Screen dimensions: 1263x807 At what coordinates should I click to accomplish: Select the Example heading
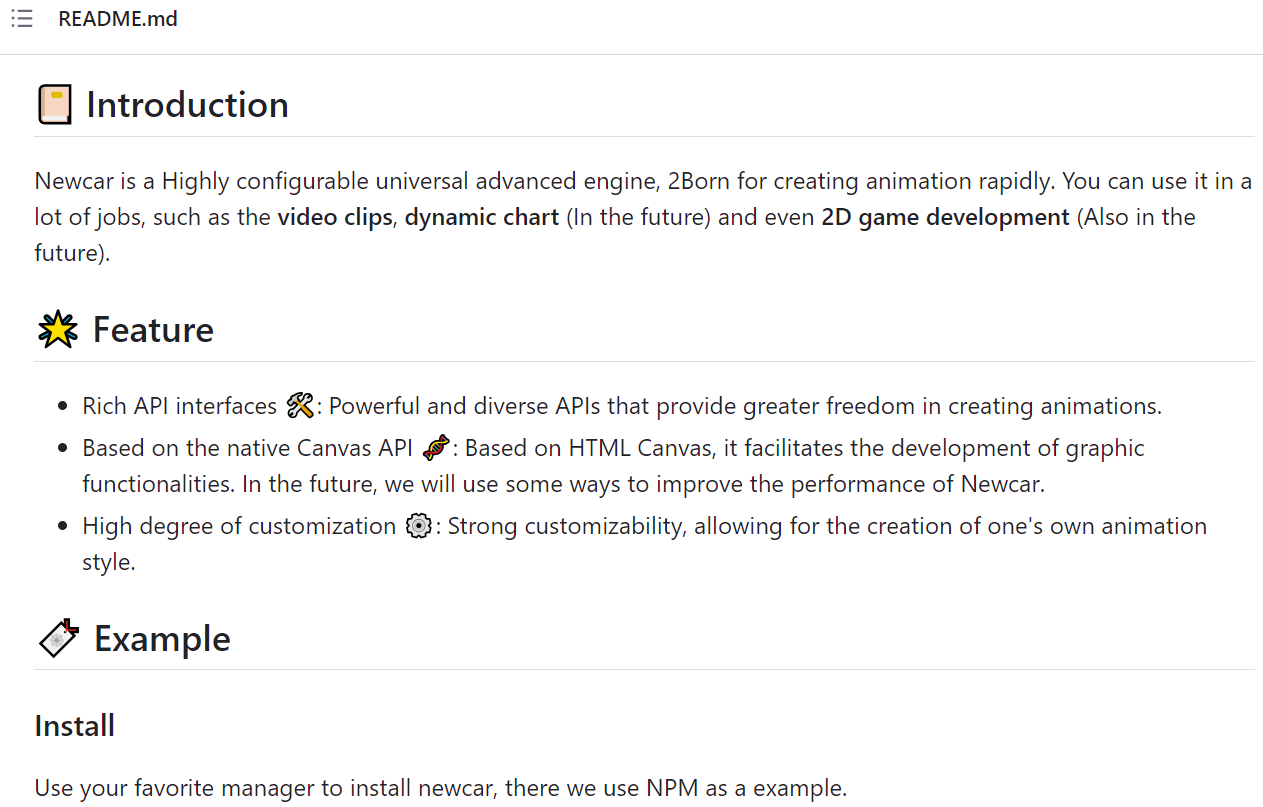162,638
